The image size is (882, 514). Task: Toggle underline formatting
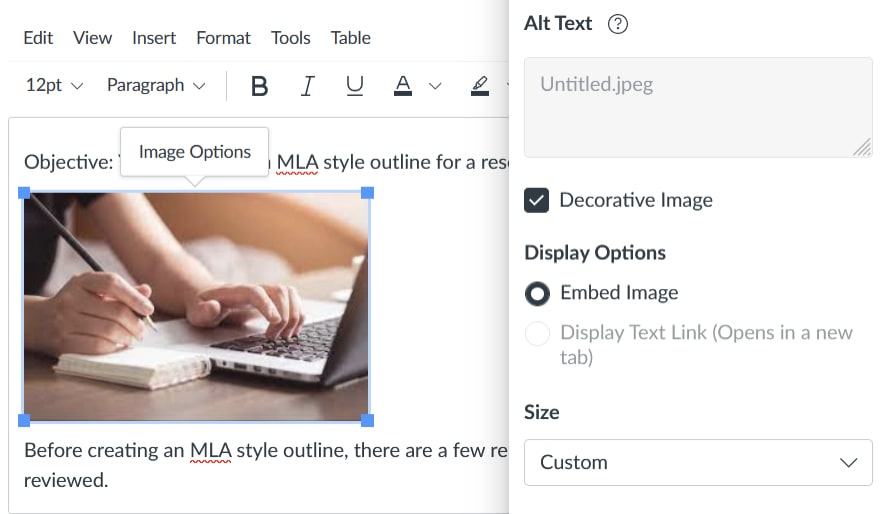354,86
